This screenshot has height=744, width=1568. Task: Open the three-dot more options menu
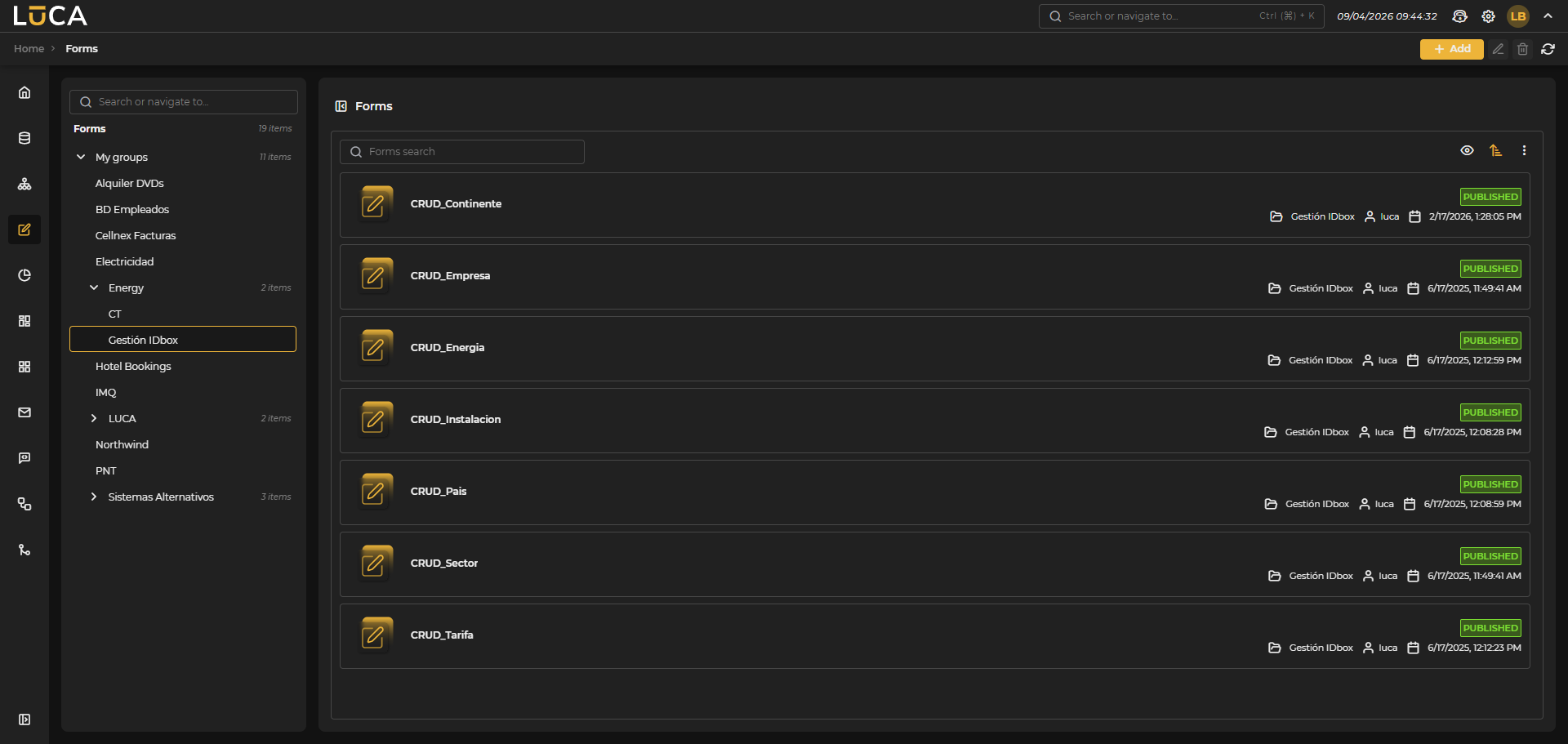click(1524, 150)
